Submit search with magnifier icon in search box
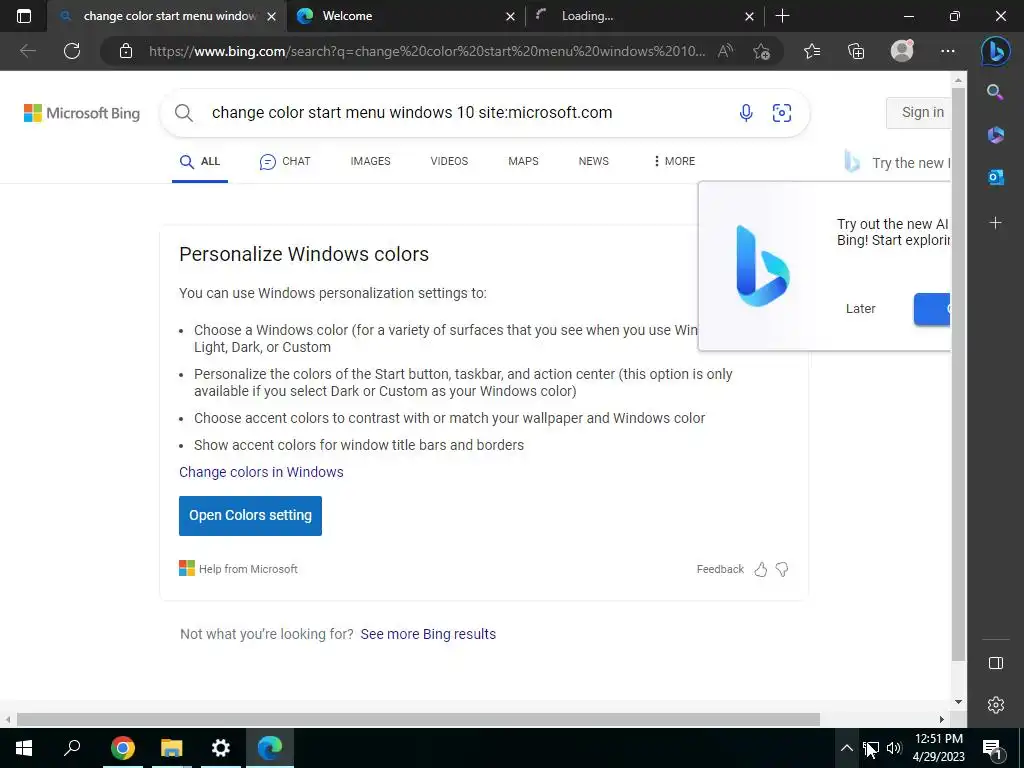Screen dimensions: 1024x768 tap(184, 113)
